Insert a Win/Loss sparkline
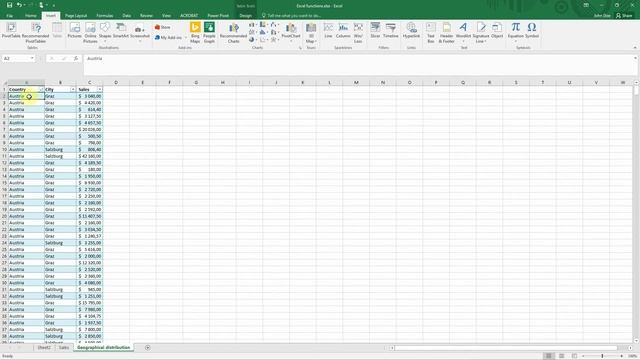The image size is (640, 360). (x=358, y=33)
